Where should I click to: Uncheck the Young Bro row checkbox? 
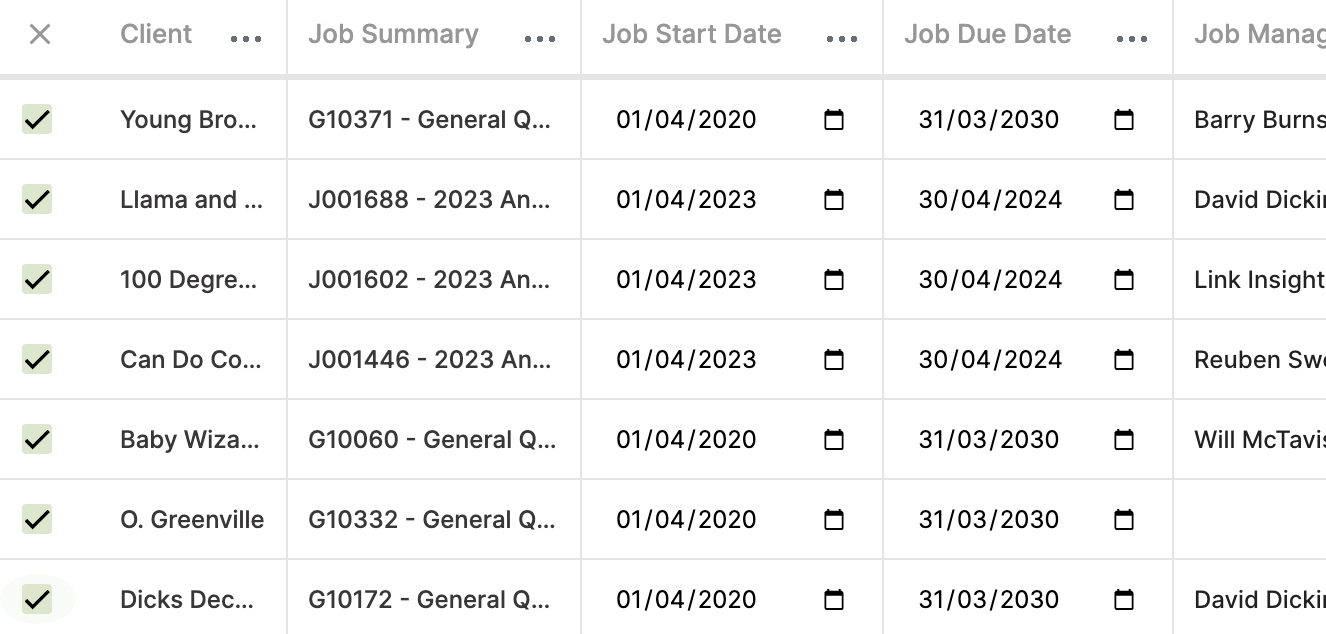click(x=37, y=120)
